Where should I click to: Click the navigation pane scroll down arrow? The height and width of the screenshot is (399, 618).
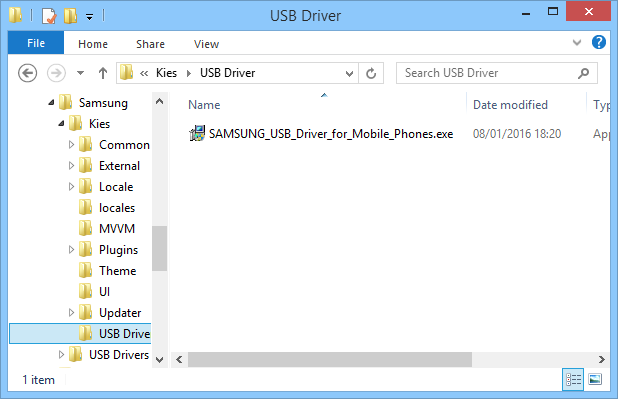[x=160, y=359]
